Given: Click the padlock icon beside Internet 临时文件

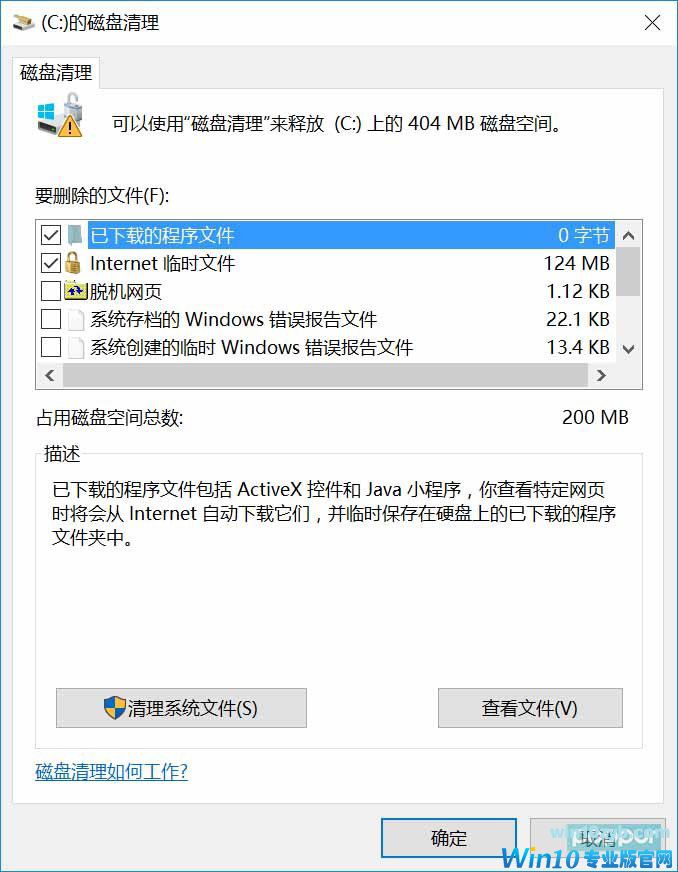Looking at the screenshot, I should pos(72,262).
